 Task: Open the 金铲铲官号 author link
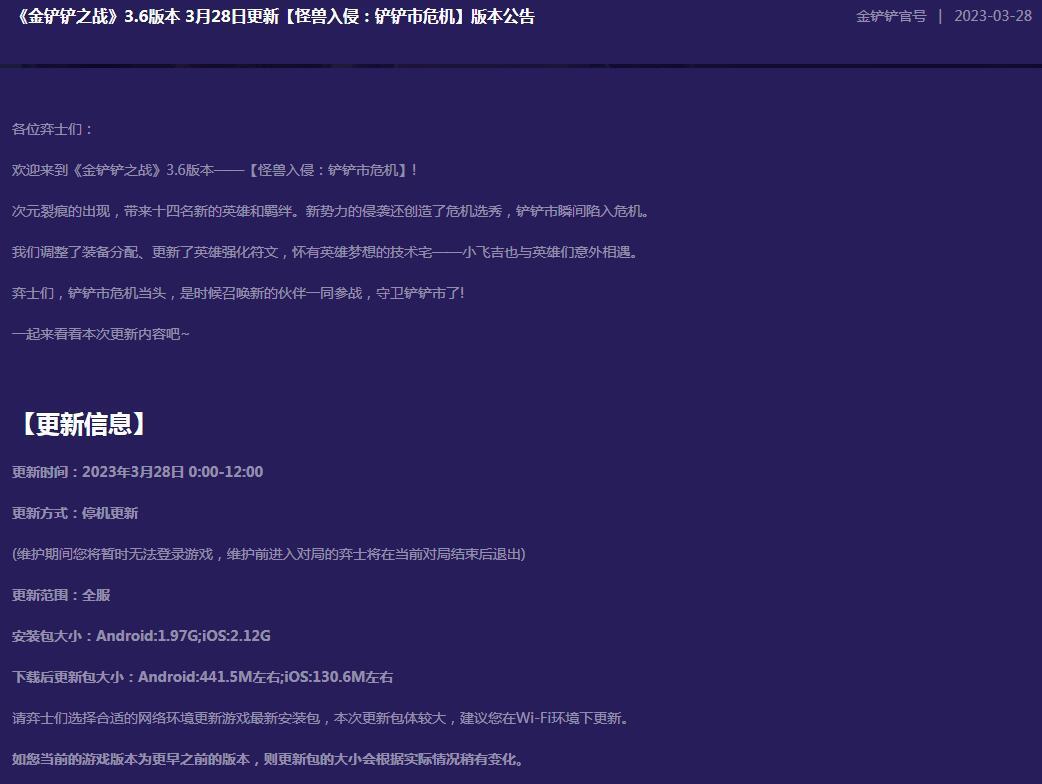pos(888,16)
